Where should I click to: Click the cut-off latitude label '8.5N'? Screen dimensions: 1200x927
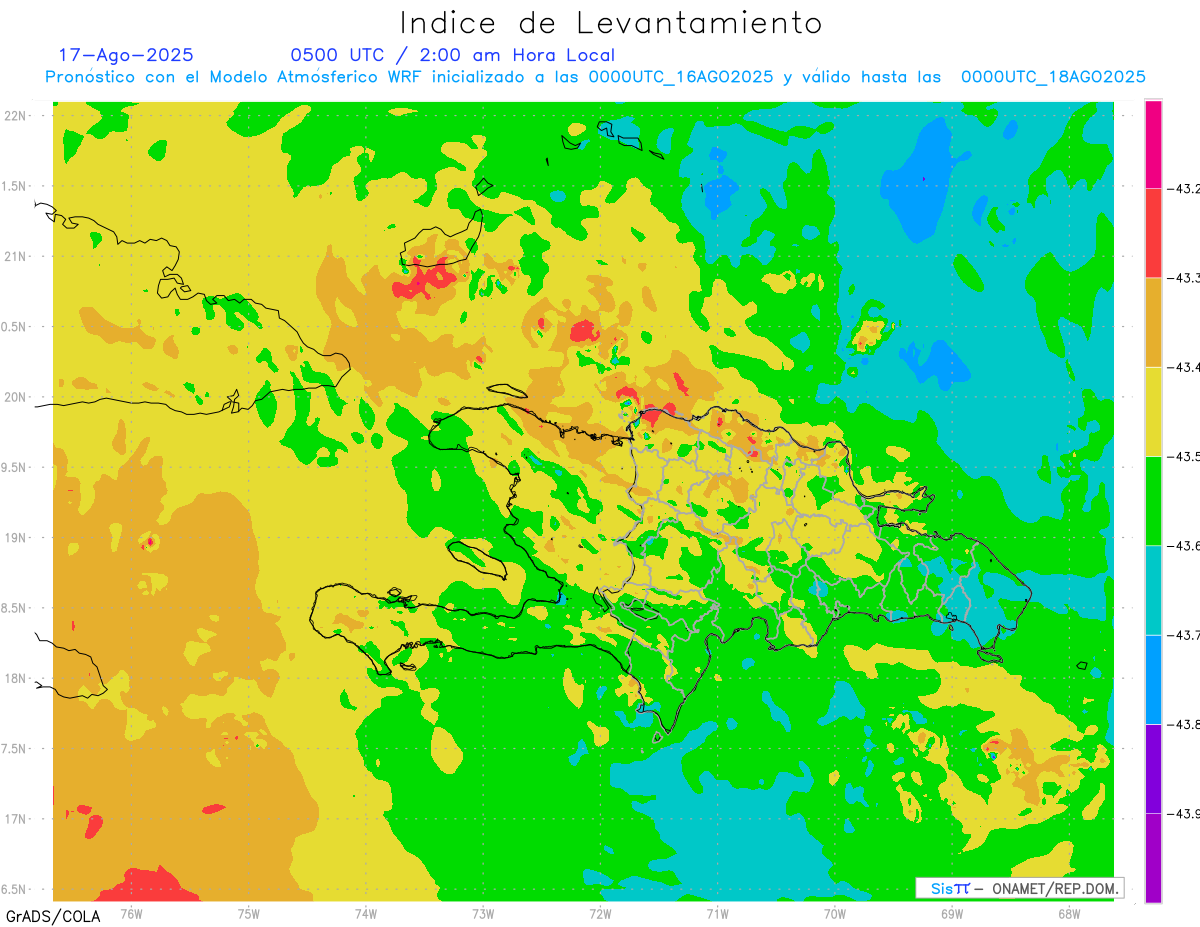[x=14, y=608]
